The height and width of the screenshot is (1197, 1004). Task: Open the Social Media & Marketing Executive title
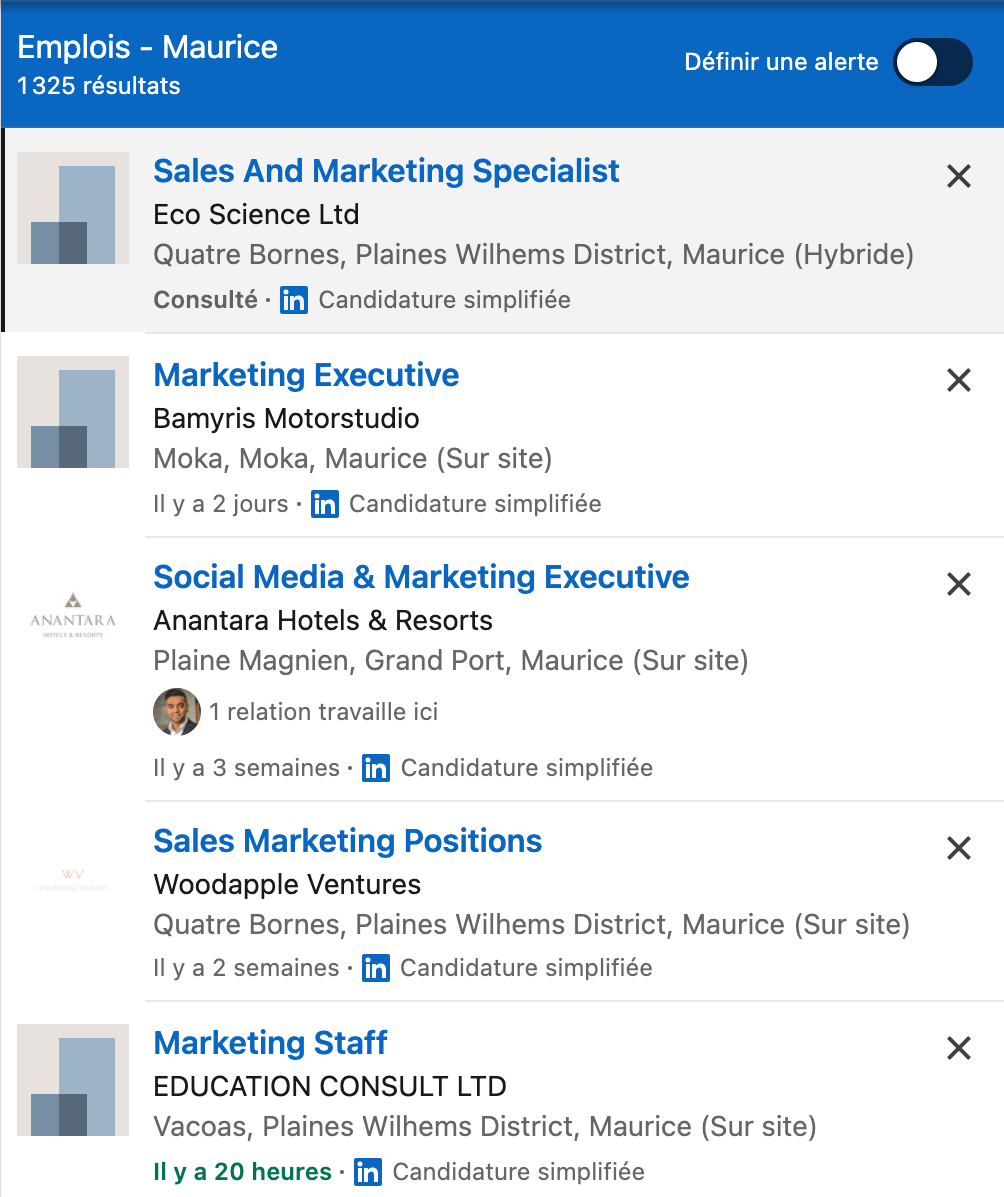tap(421, 577)
